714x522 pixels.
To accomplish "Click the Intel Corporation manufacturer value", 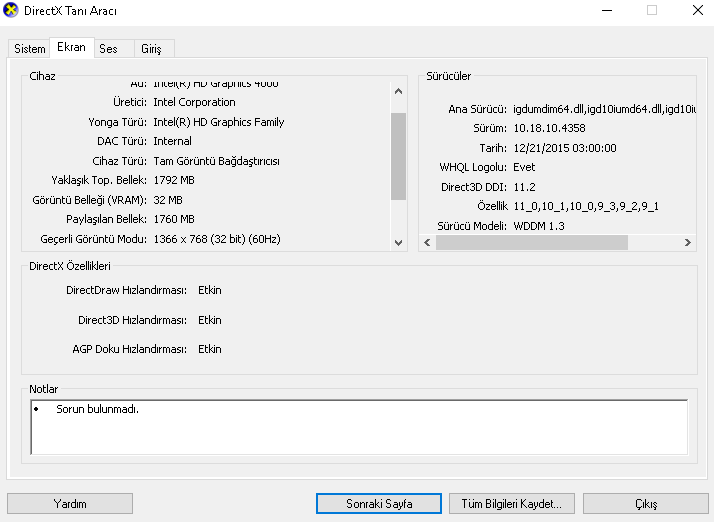I will [194, 102].
